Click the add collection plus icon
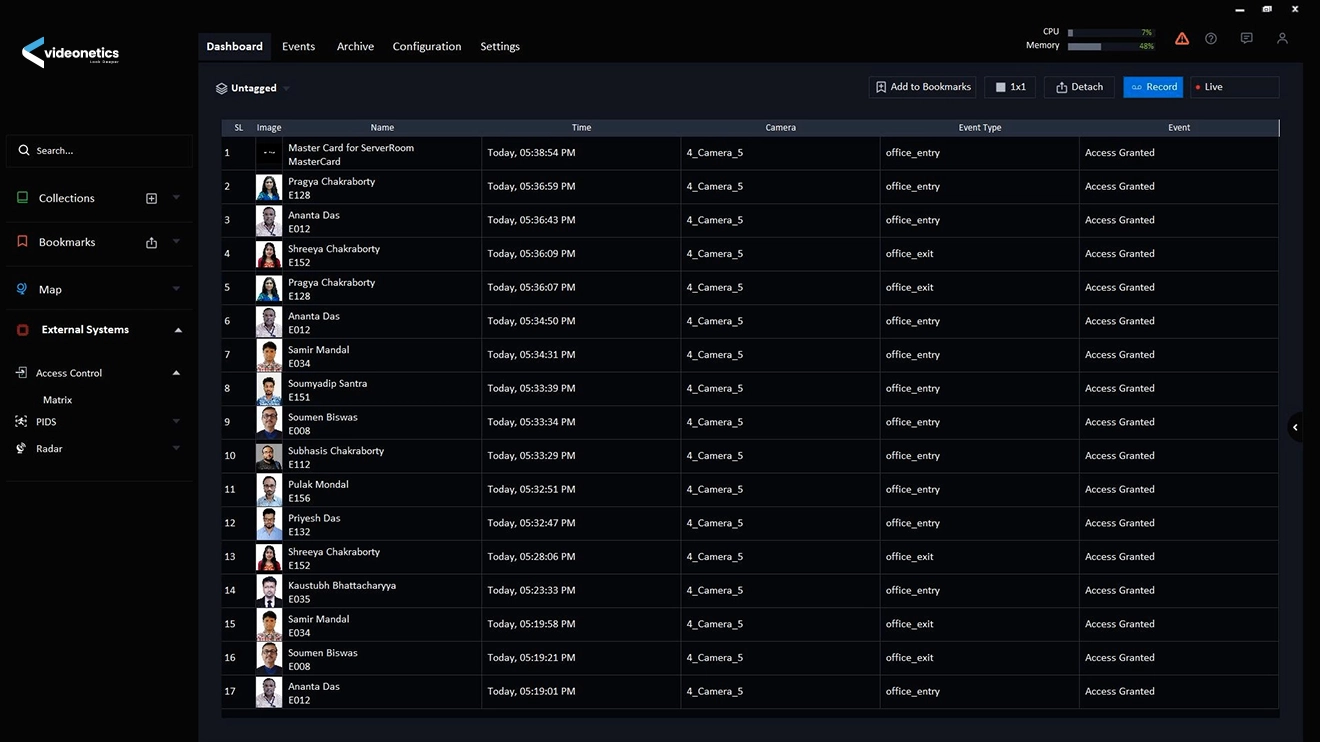 click(152, 198)
